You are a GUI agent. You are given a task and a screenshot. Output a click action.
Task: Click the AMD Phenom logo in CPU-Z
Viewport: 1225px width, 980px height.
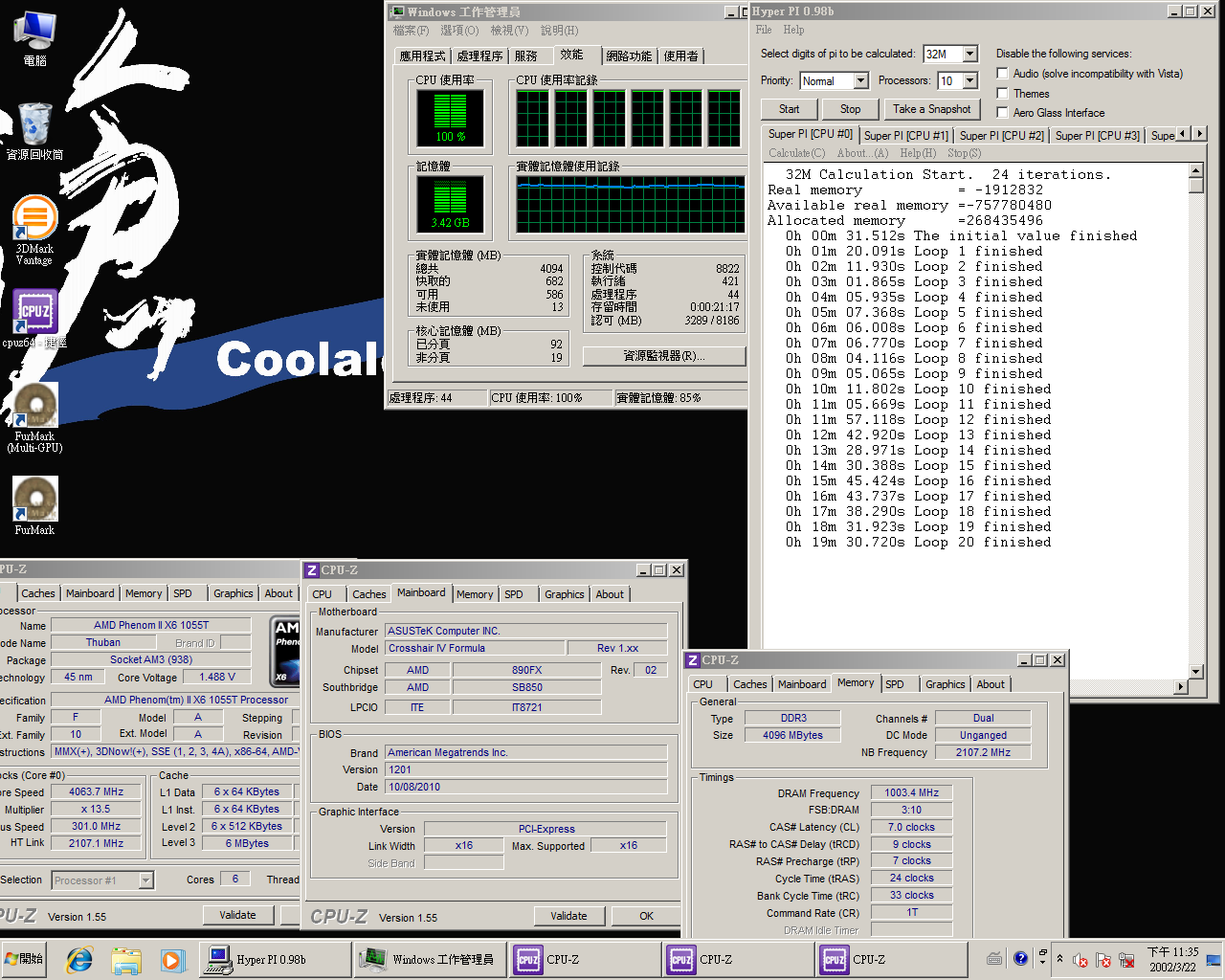286,651
